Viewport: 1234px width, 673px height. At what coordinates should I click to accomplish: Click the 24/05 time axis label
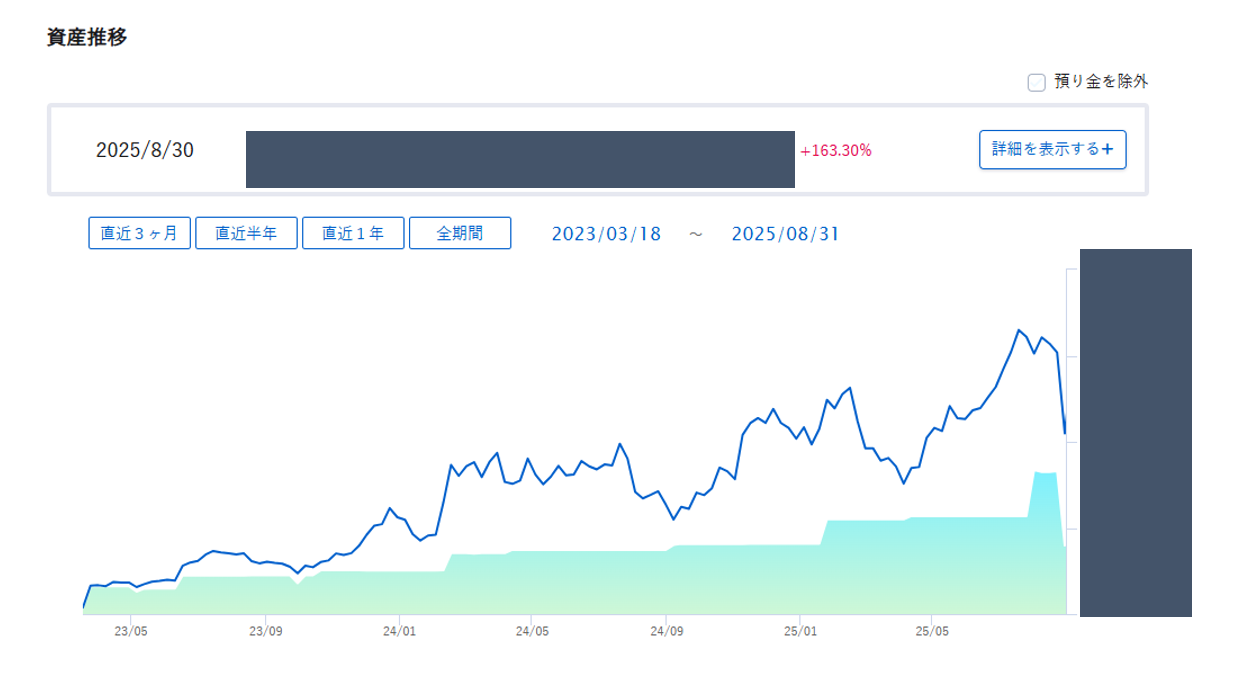(x=532, y=632)
